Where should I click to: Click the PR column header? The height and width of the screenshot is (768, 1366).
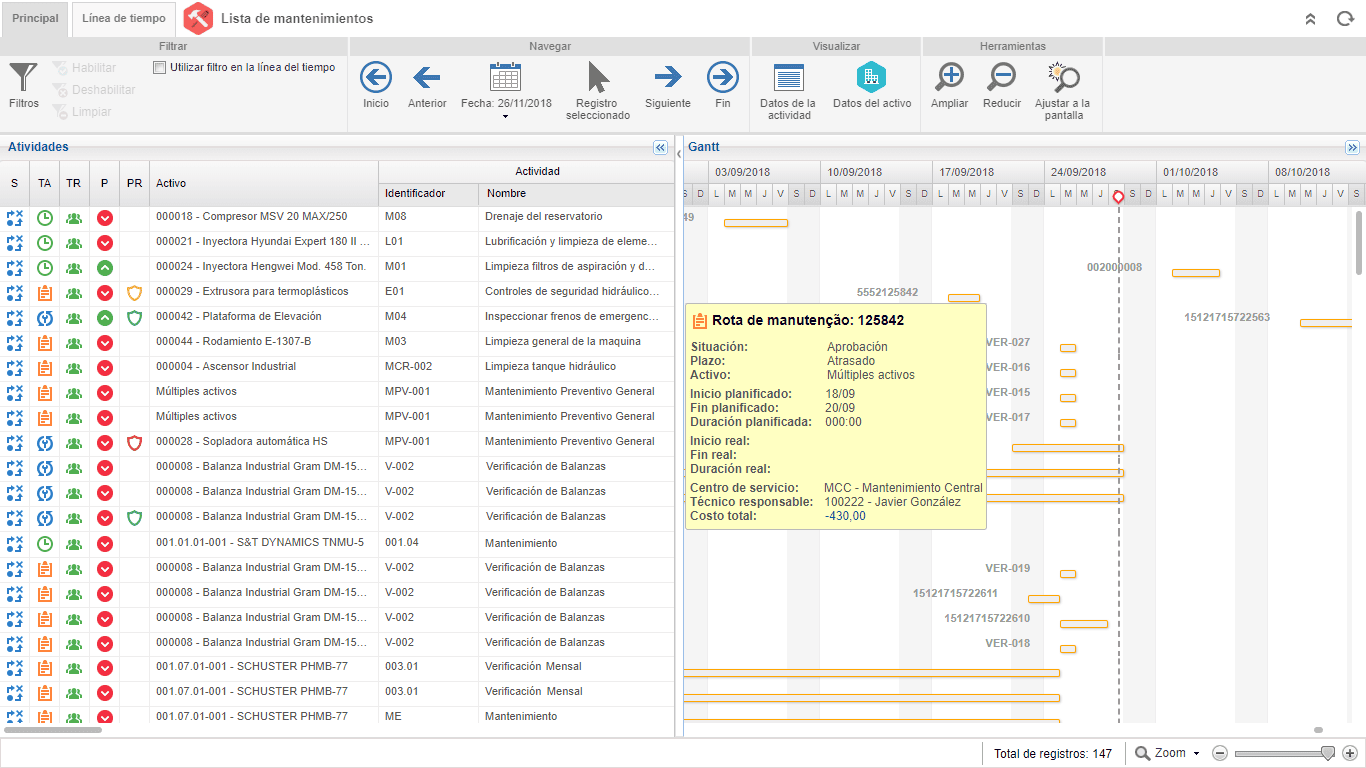coord(134,183)
